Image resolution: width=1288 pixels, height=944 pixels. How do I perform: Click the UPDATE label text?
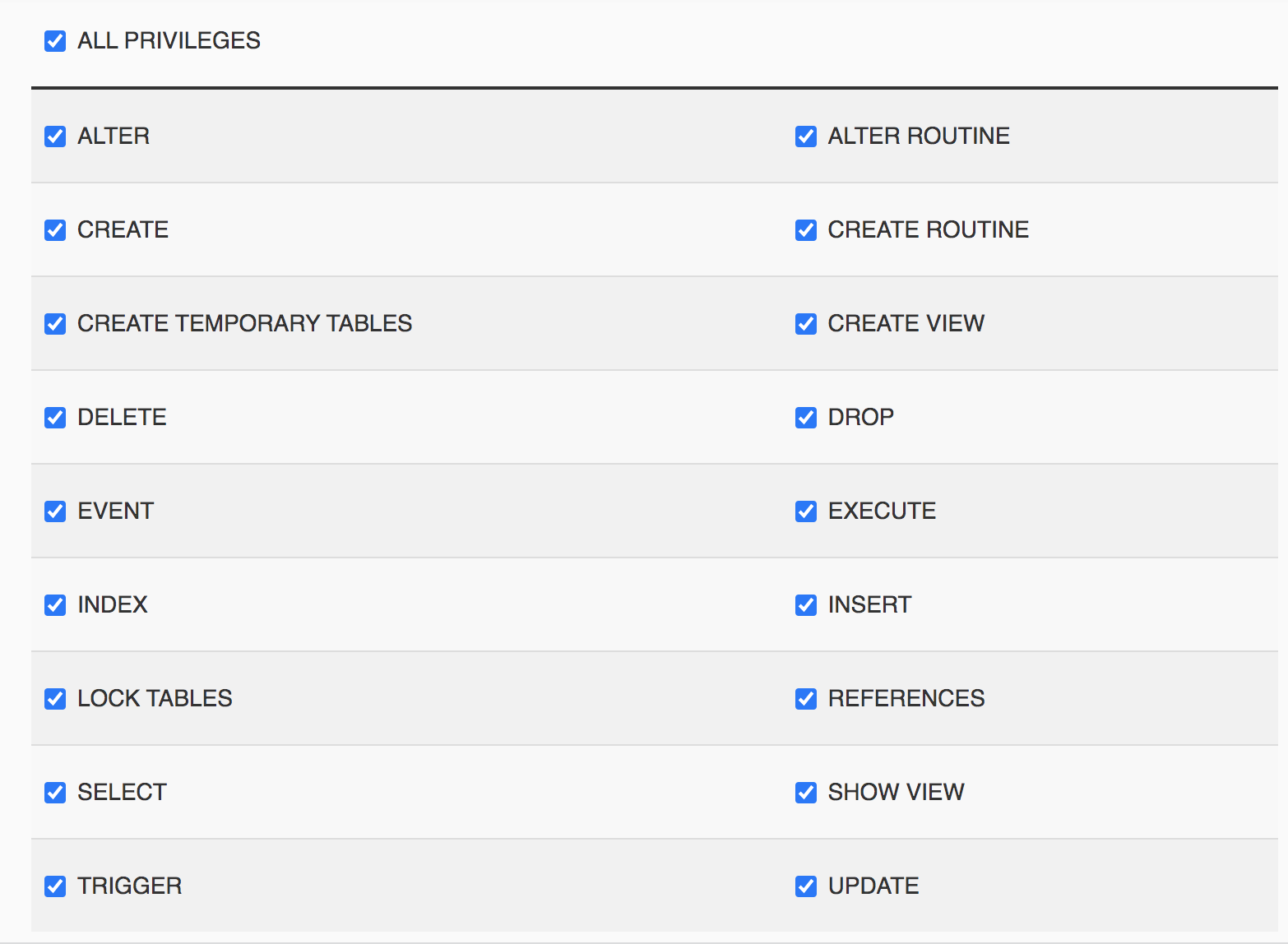point(873,886)
